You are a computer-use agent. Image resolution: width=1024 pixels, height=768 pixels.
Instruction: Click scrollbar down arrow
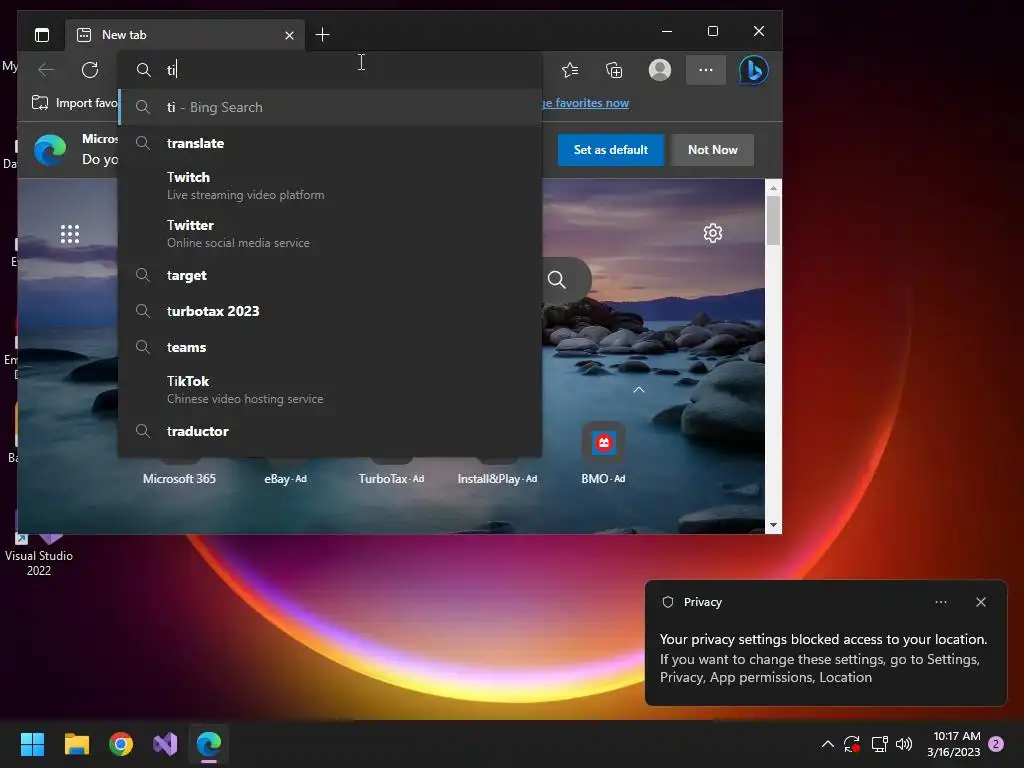tap(773, 525)
